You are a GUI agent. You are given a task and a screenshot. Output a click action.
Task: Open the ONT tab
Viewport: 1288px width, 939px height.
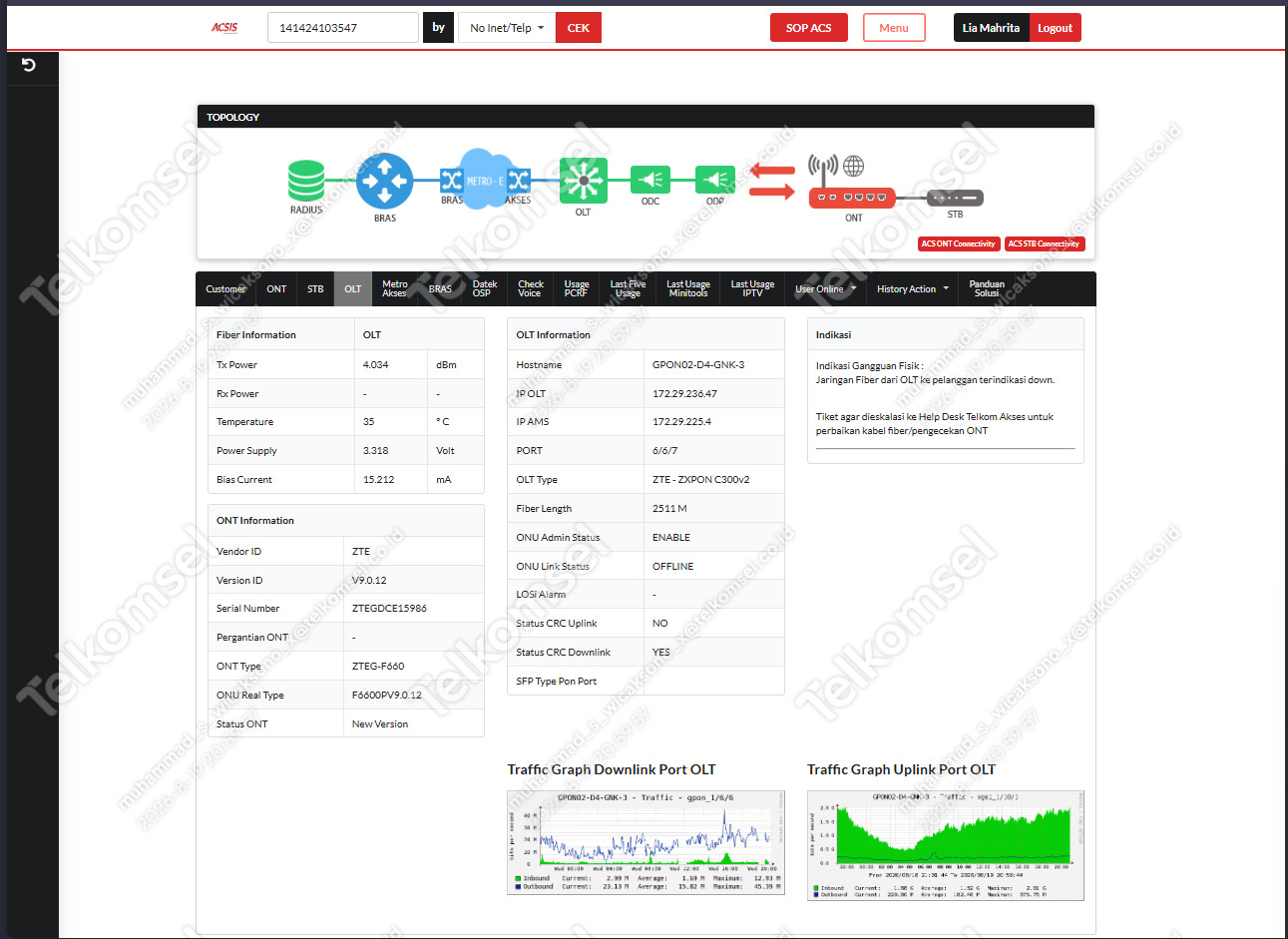pos(276,289)
